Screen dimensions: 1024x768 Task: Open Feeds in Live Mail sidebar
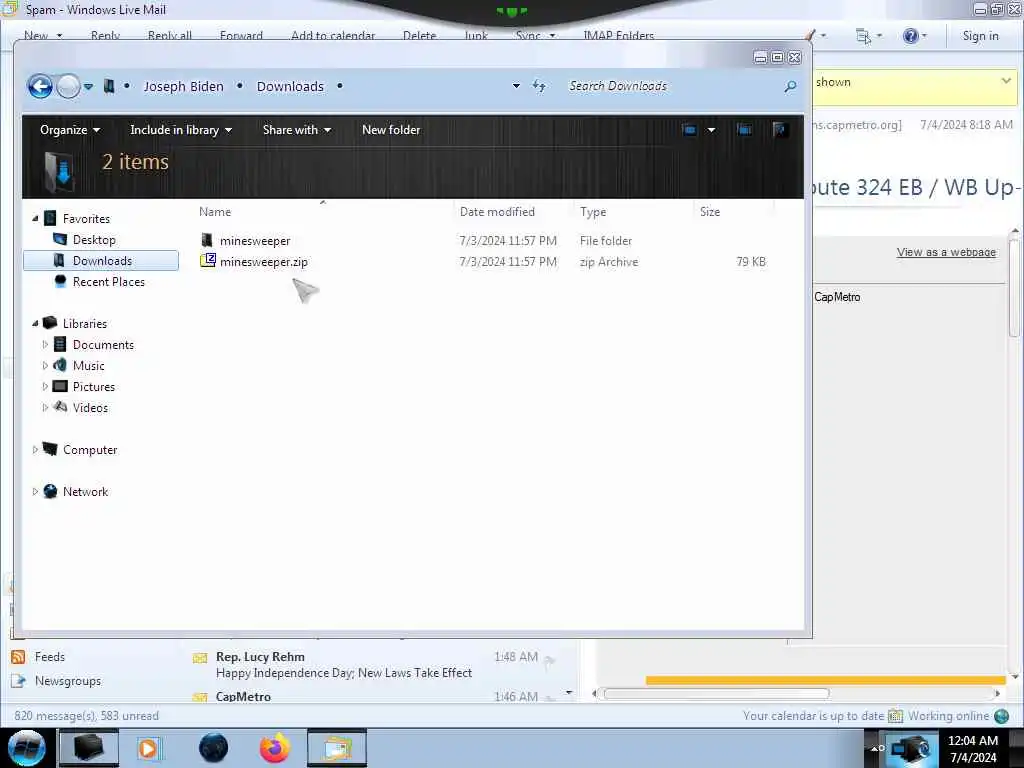(50, 656)
